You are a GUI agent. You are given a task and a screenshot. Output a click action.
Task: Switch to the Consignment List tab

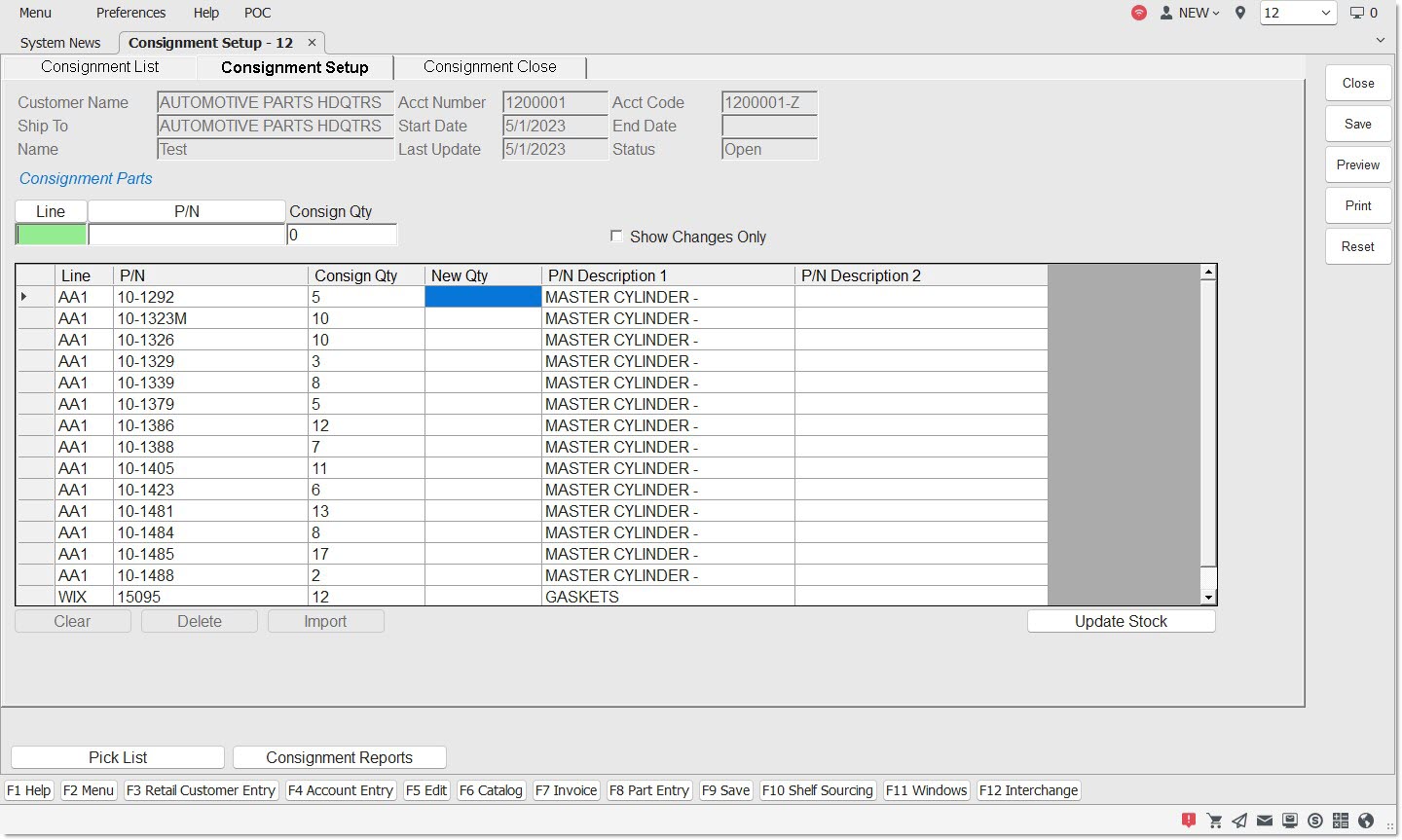tap(99, 67)
